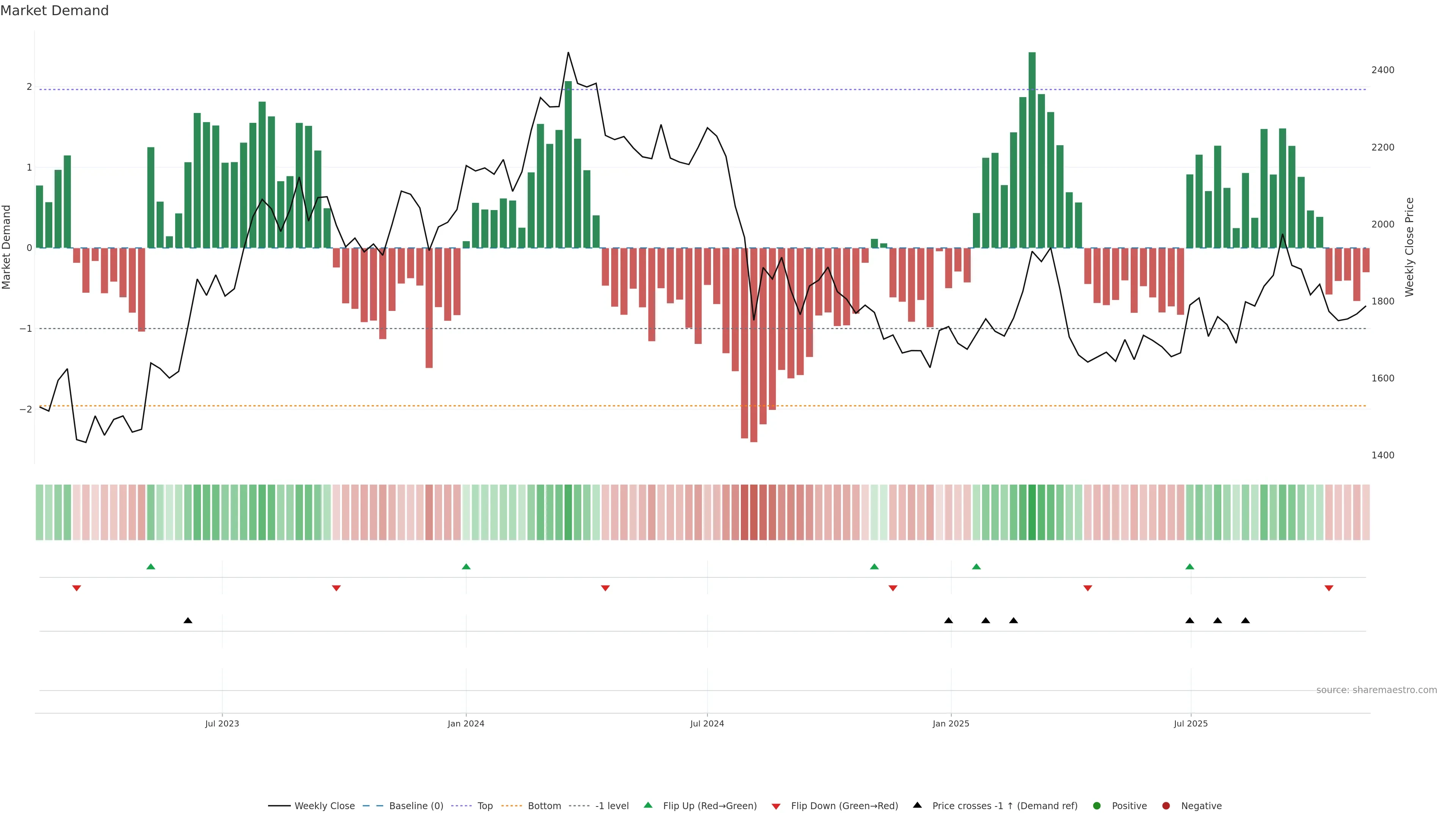This screenshot has height=819, width=1456.
Task: Click the Market Demand chart title
Action: tap(54, 10)
